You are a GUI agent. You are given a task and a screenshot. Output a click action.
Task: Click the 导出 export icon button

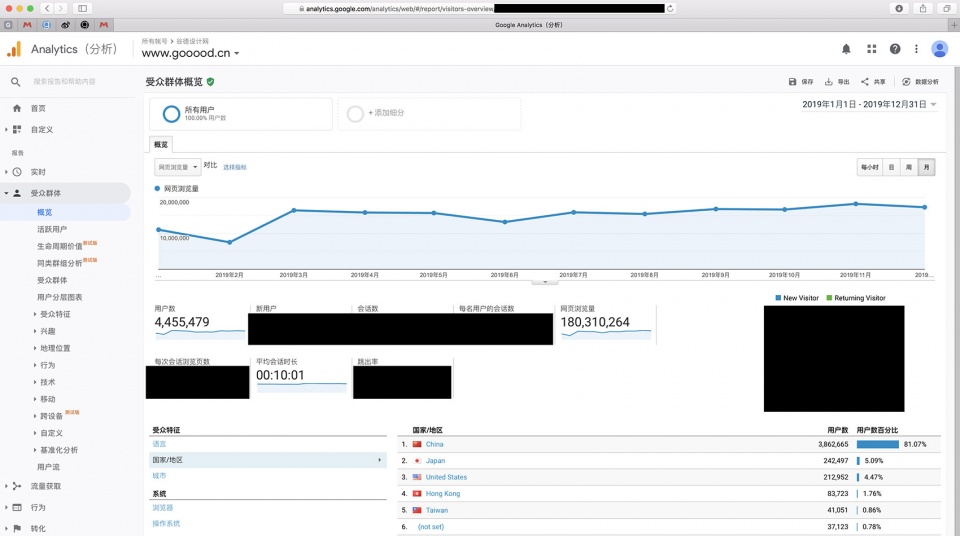(x=836, y=81)
